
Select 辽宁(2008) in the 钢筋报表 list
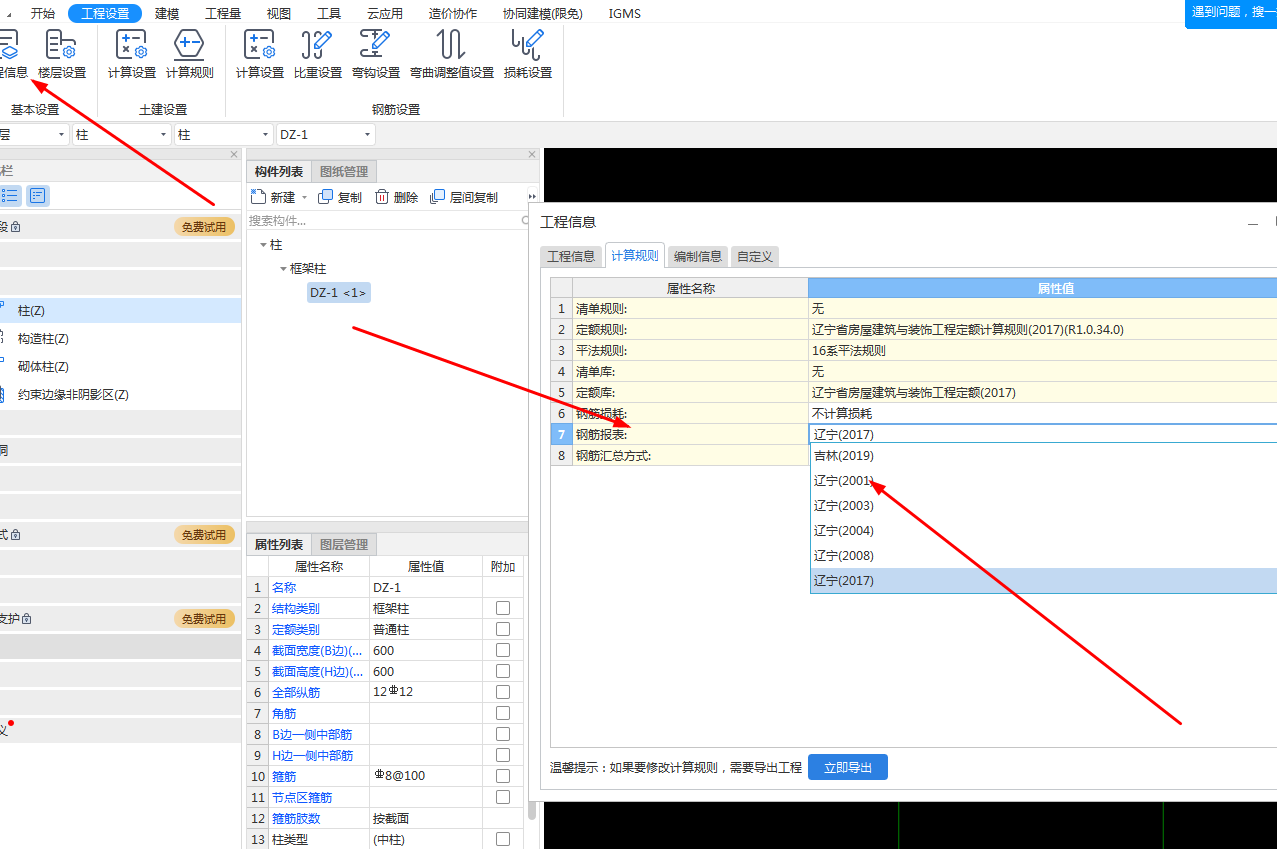(1043, 555)
